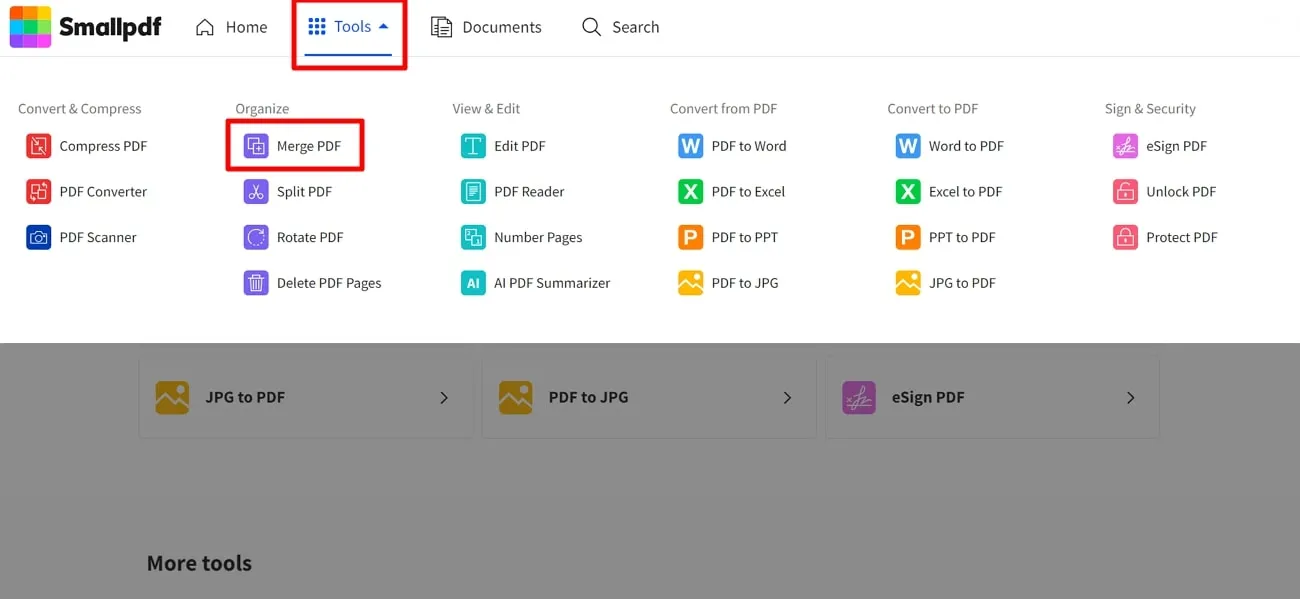
Task: Click the PDF Scanner camera icon
Action: pos(38,238)
